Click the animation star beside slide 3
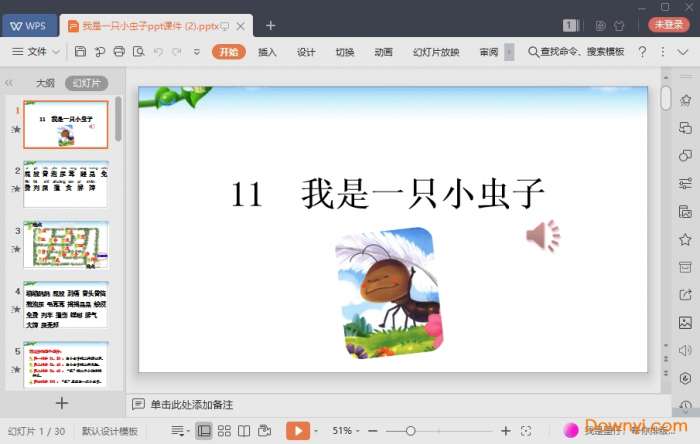Viewport: 700px width, 444px height. (16, 249)
